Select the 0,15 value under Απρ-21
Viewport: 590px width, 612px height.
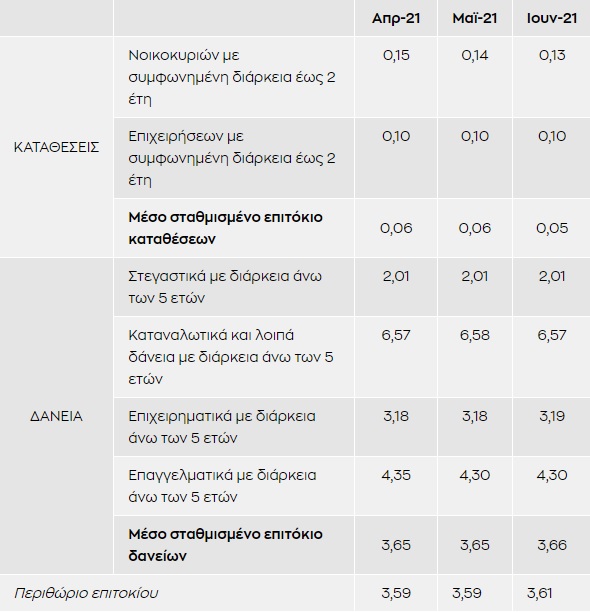tap(396, 55)
